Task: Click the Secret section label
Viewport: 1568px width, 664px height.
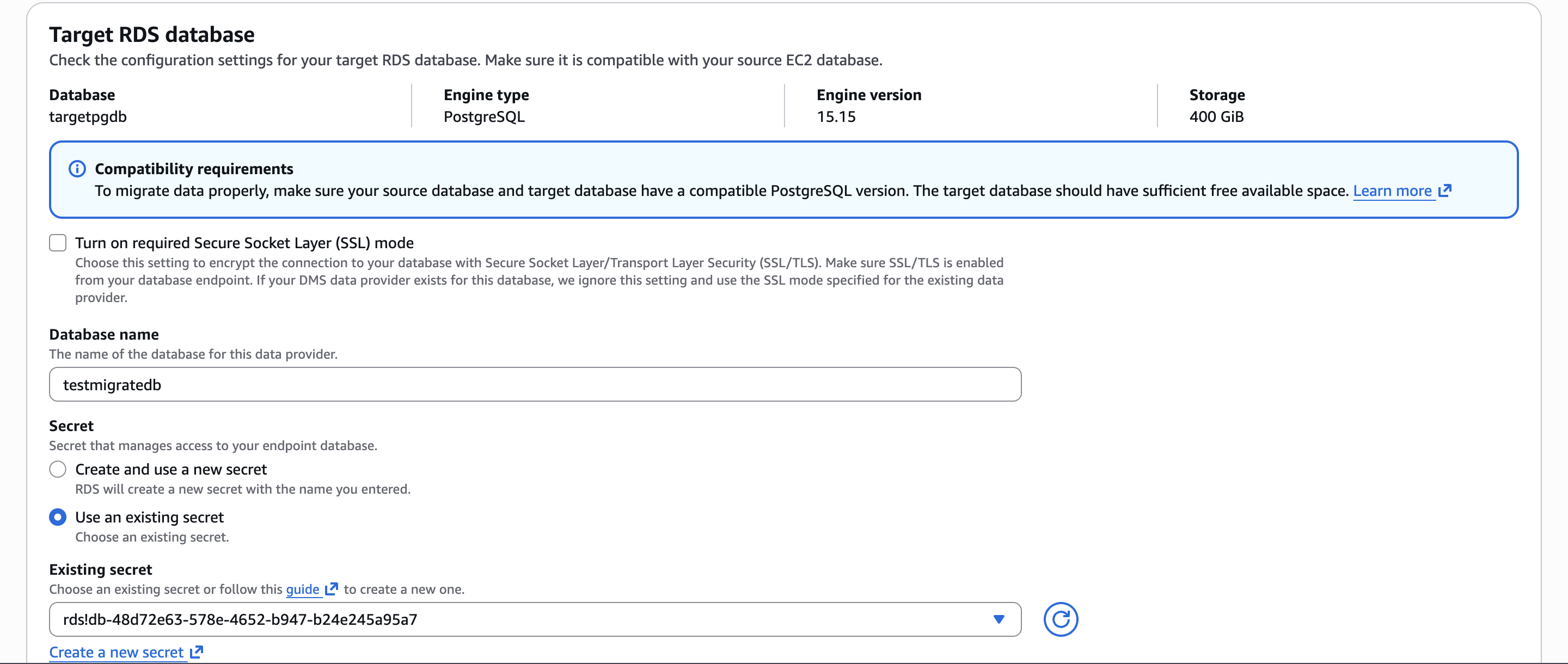Action: tap(71, 426)
